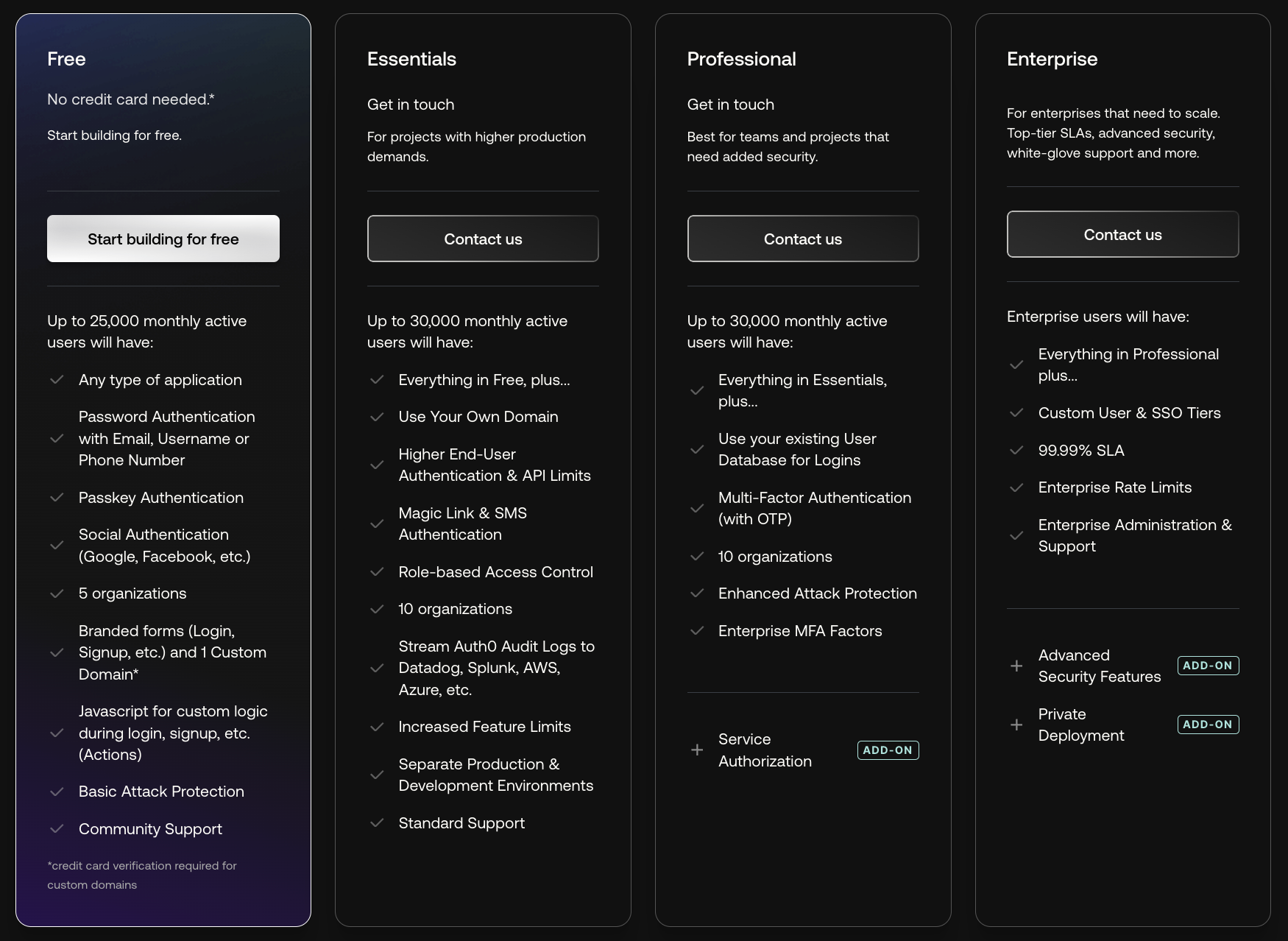The width and height of the screenshot is (1288, 941).
Task: Click the checkmark beside Basic Attack Protection
Action: tap(57, 792)
